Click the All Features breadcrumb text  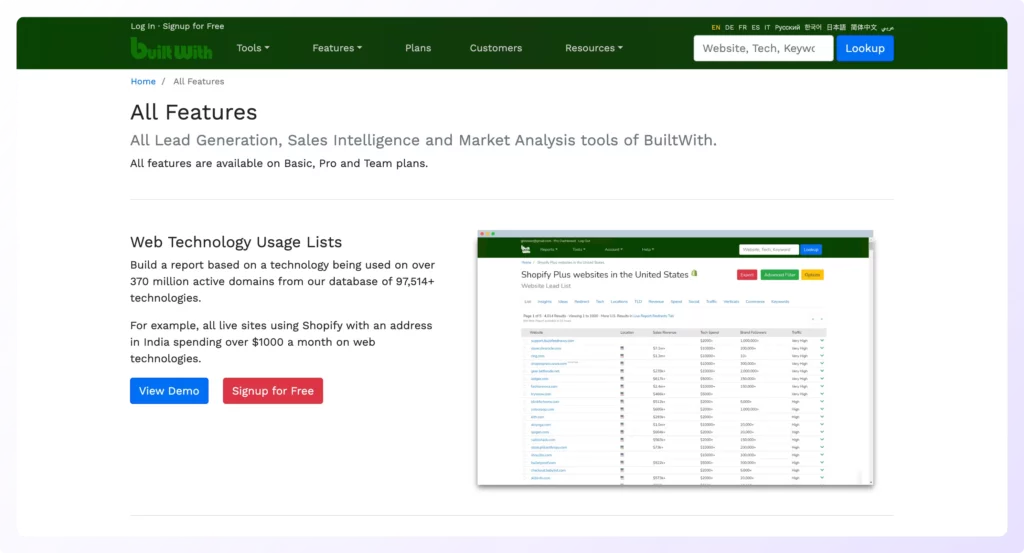[x=199, y=82]
